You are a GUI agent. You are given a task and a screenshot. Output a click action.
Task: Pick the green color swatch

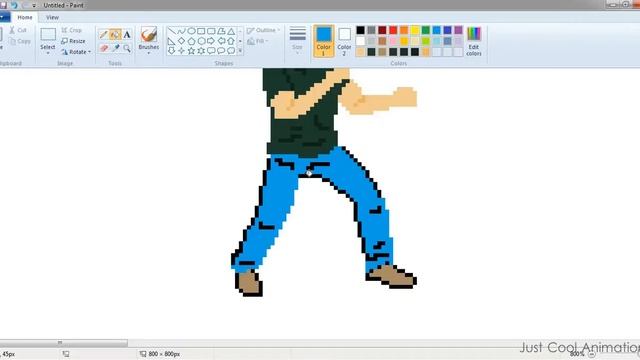click(x=426, y=30)
